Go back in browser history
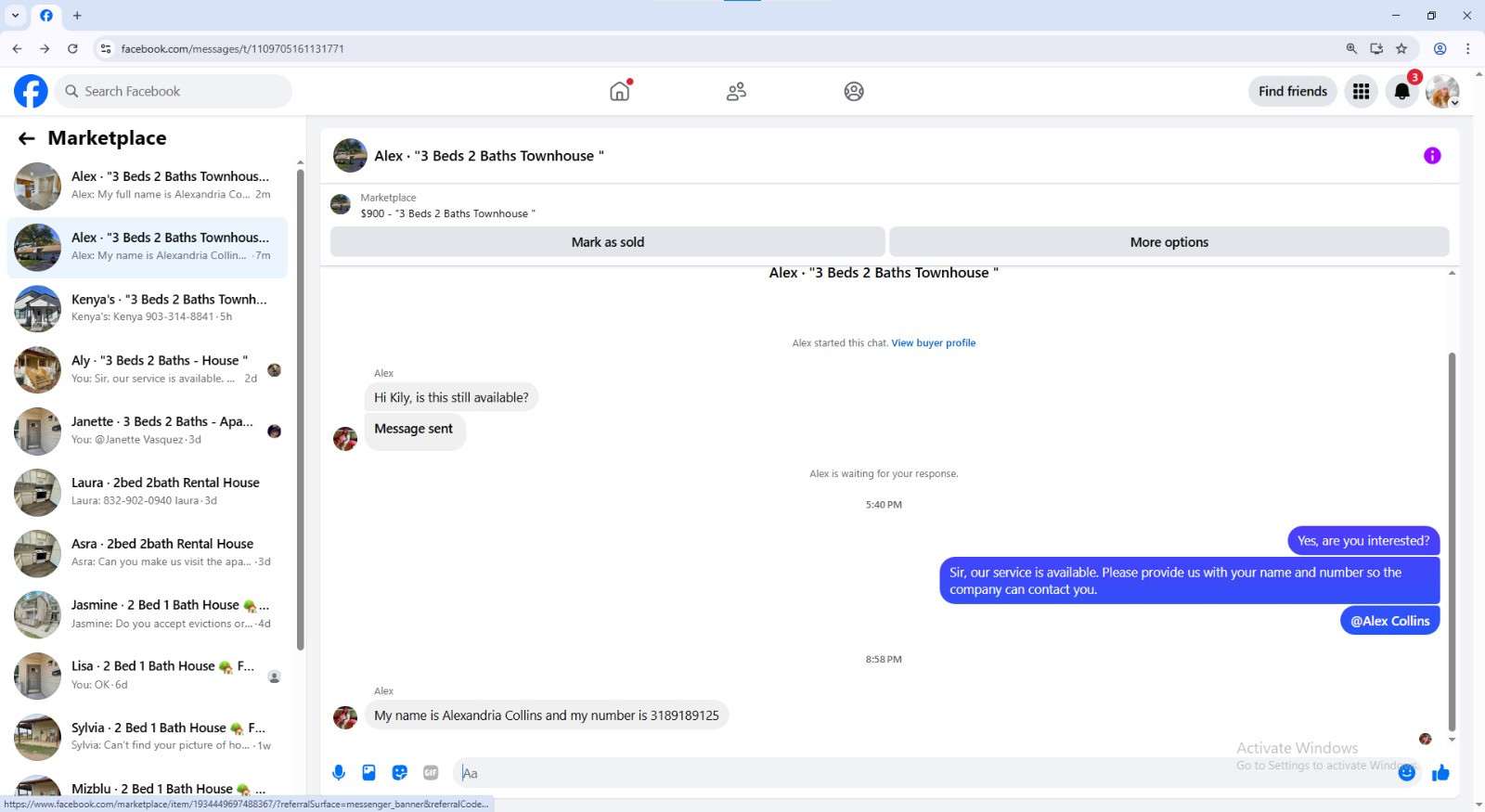 pos(17,48)
